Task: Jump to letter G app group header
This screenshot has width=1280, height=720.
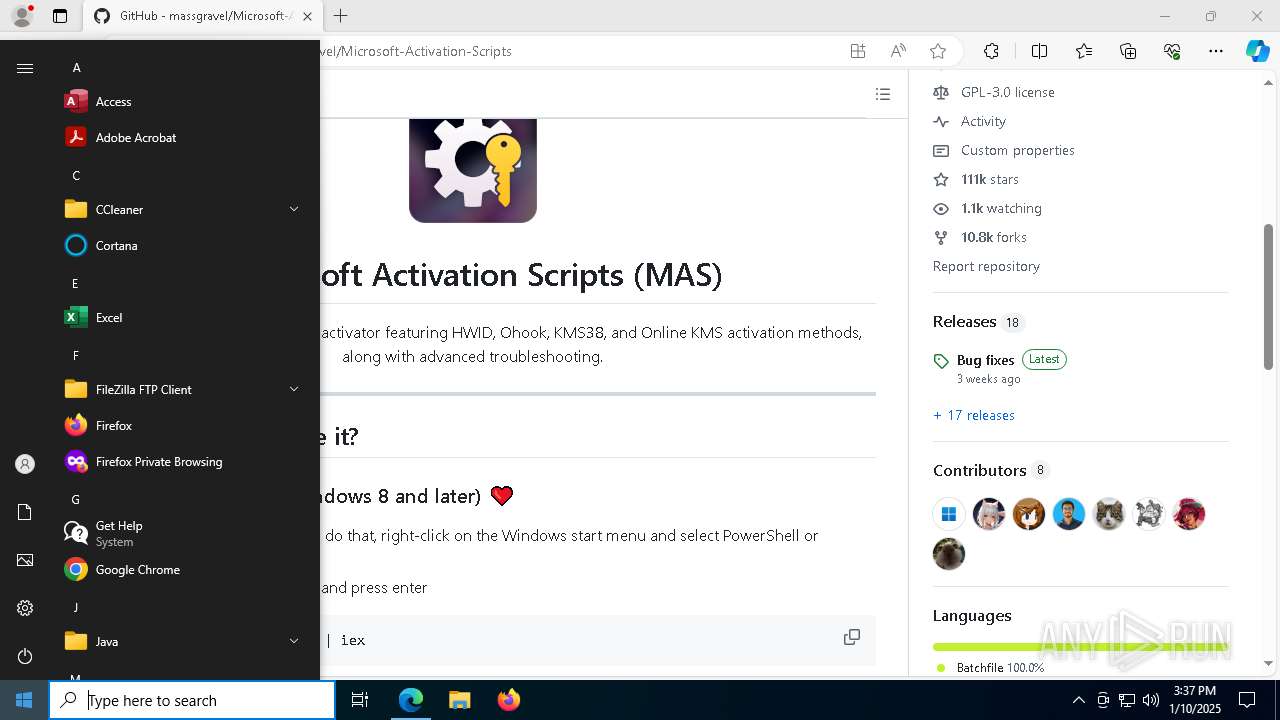Action: pyautogui.click(x=75, y=500)
